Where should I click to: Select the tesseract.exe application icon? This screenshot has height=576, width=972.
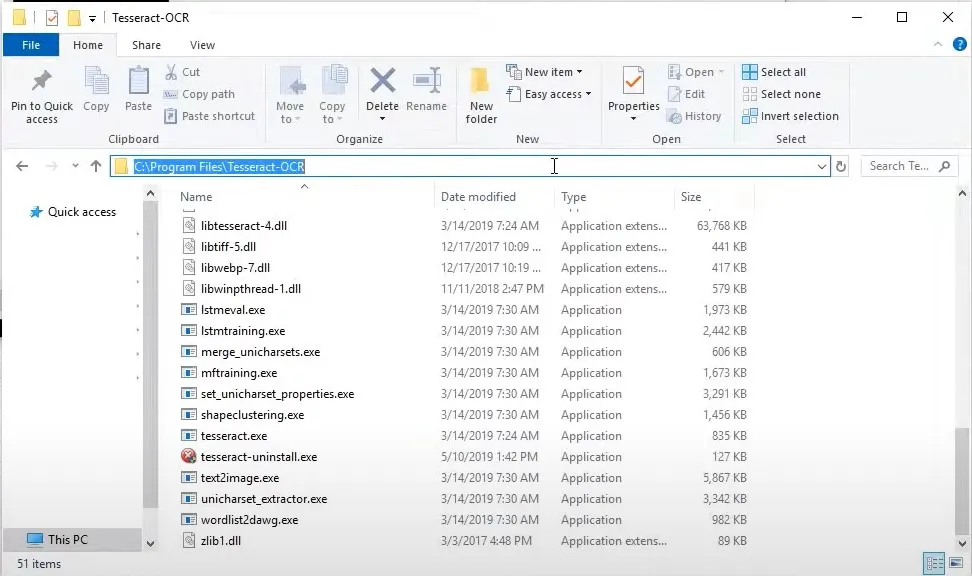[x=188, y=435]
